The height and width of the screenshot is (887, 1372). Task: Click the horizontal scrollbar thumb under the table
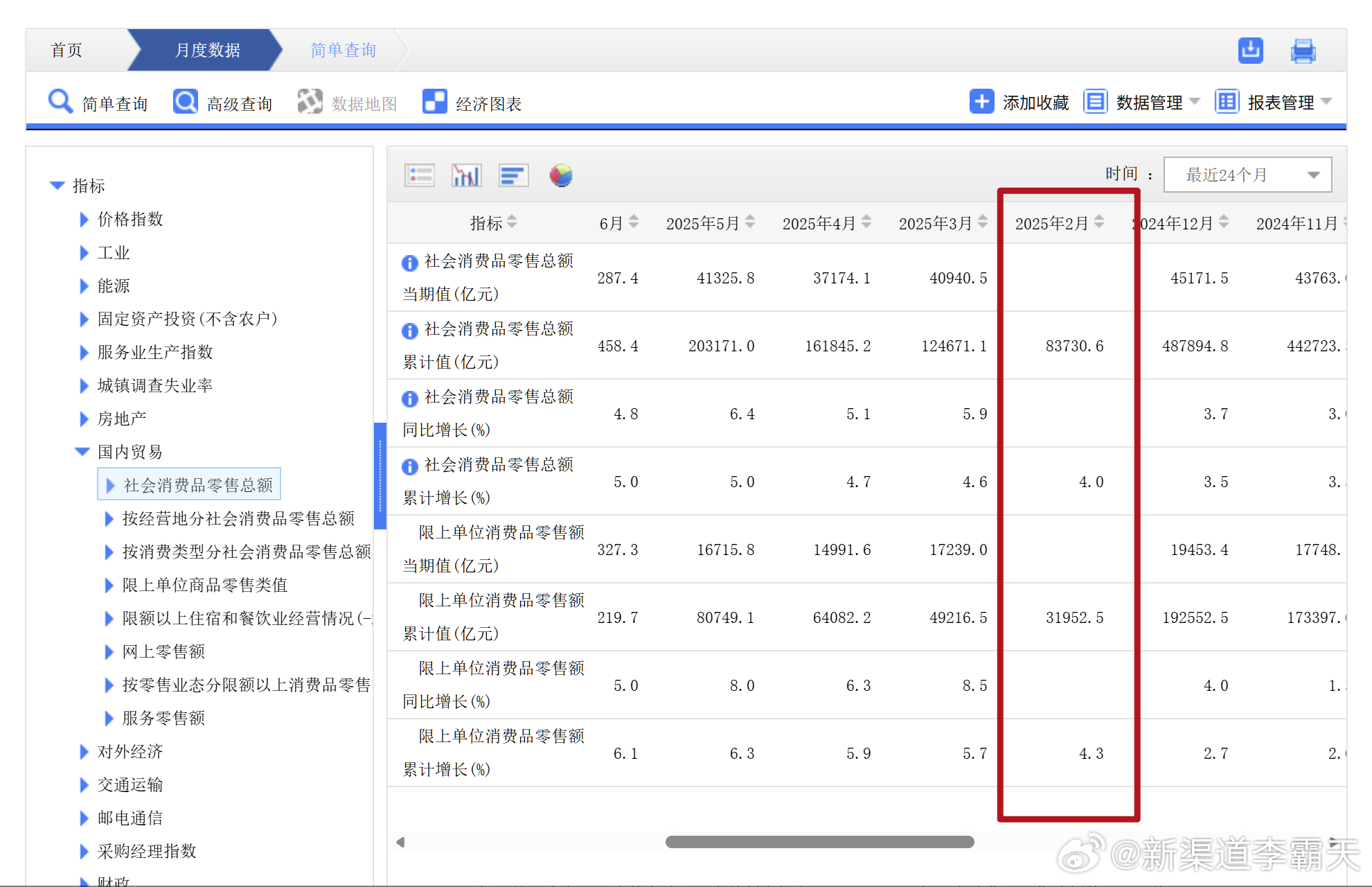click(819, 842)
